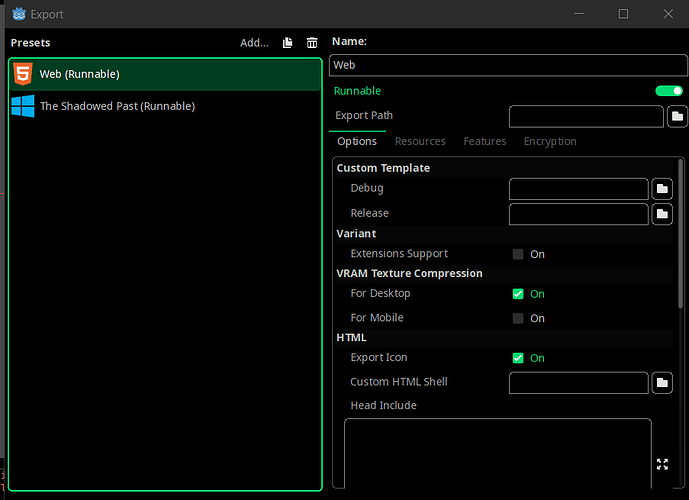Image resolution: width=689 pixels, height=500 pixels.
Task: Uncheck Export Icon option
Action: 518,358
